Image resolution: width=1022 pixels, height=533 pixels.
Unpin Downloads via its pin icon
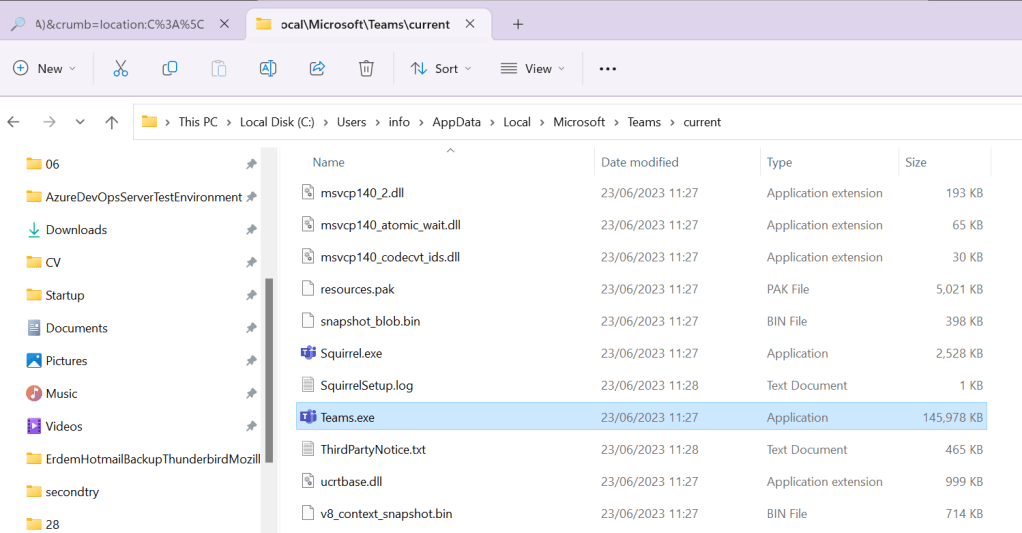[251, 229]
